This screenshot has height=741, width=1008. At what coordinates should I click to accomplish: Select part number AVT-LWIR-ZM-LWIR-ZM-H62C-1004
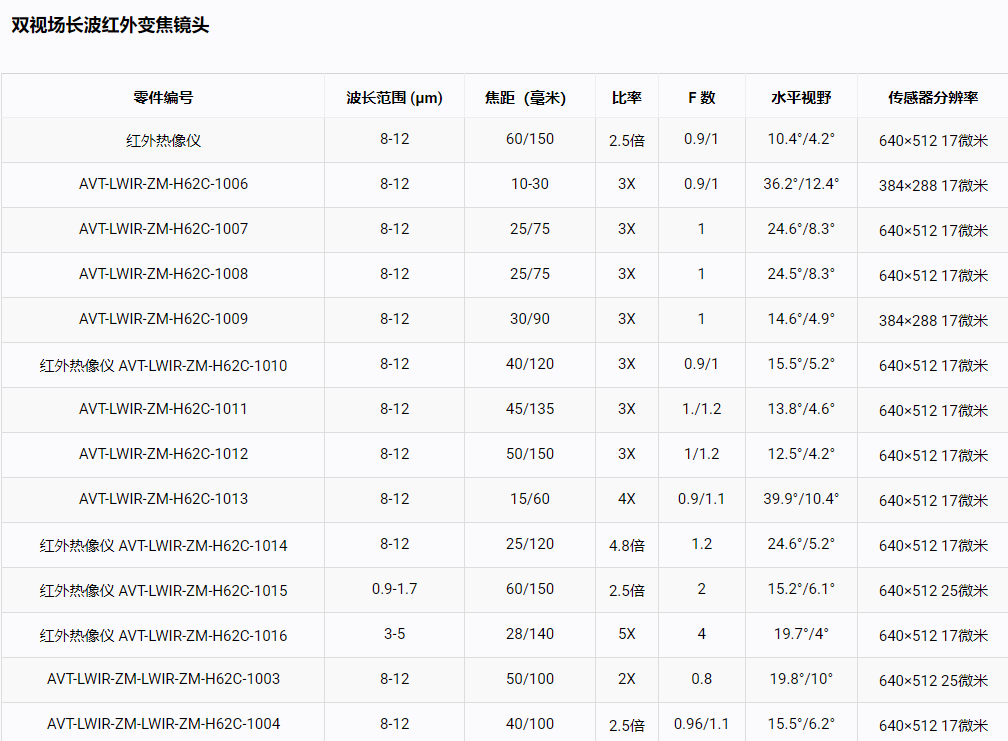tap(163, 724)
